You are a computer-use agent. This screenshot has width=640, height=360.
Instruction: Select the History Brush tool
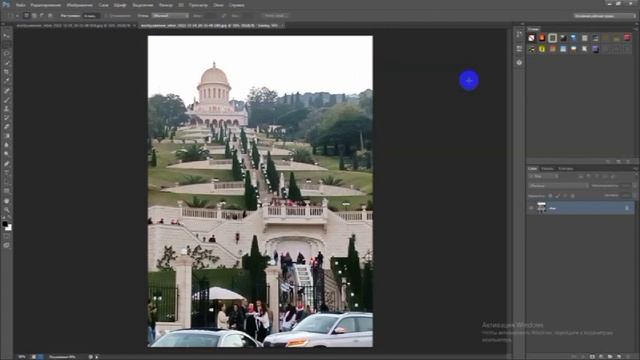click(6, 118)
